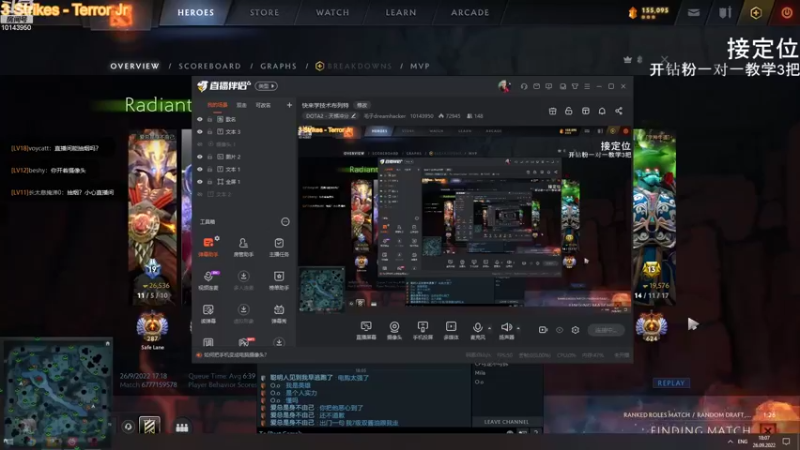Open the 房管助手 tool icon
Image resolution: width=800 pixels, height=450 pixels.
pyautogui.click(x=243, y=246)
